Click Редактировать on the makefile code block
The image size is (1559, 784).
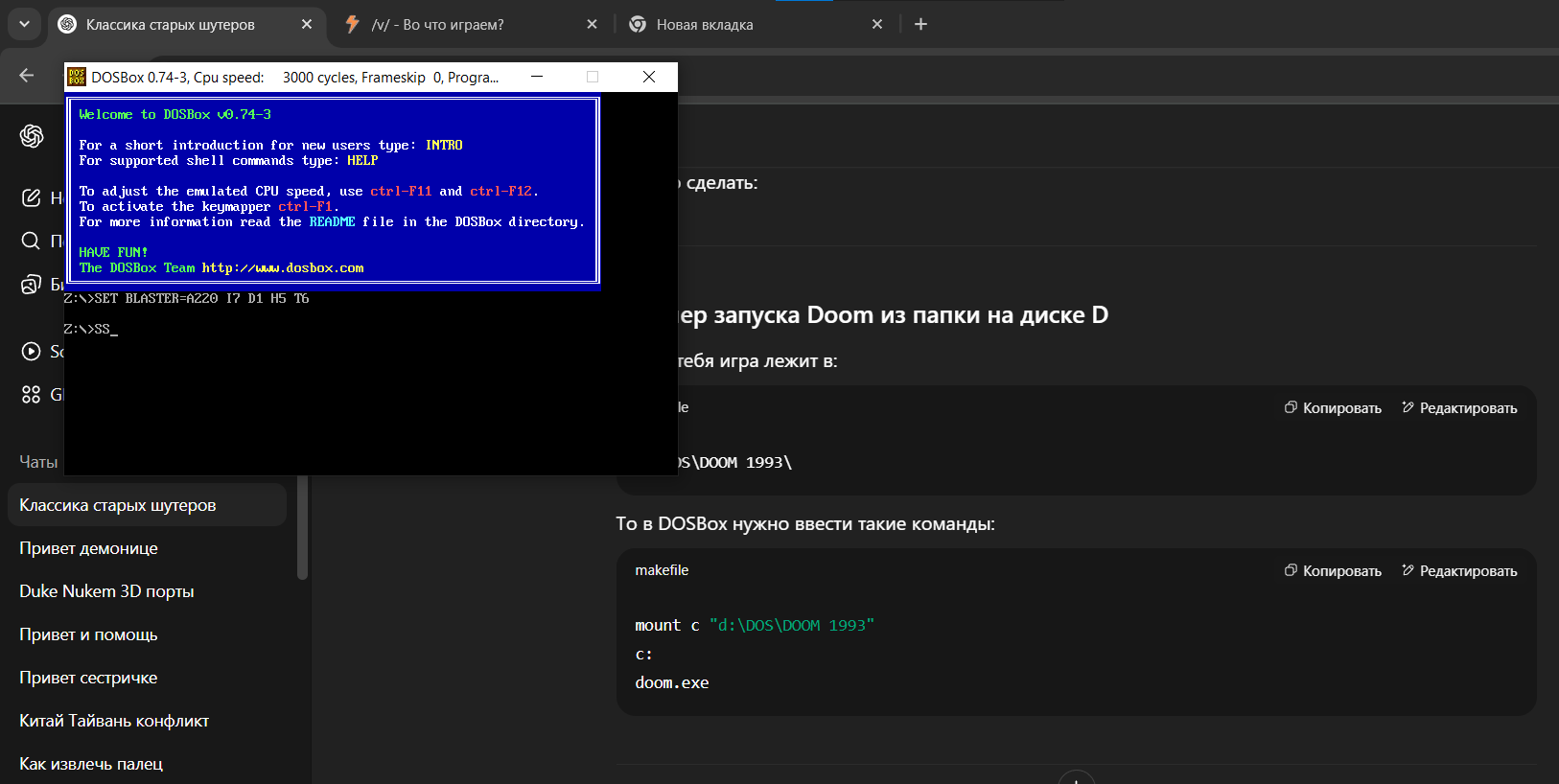pos(1459,571)
